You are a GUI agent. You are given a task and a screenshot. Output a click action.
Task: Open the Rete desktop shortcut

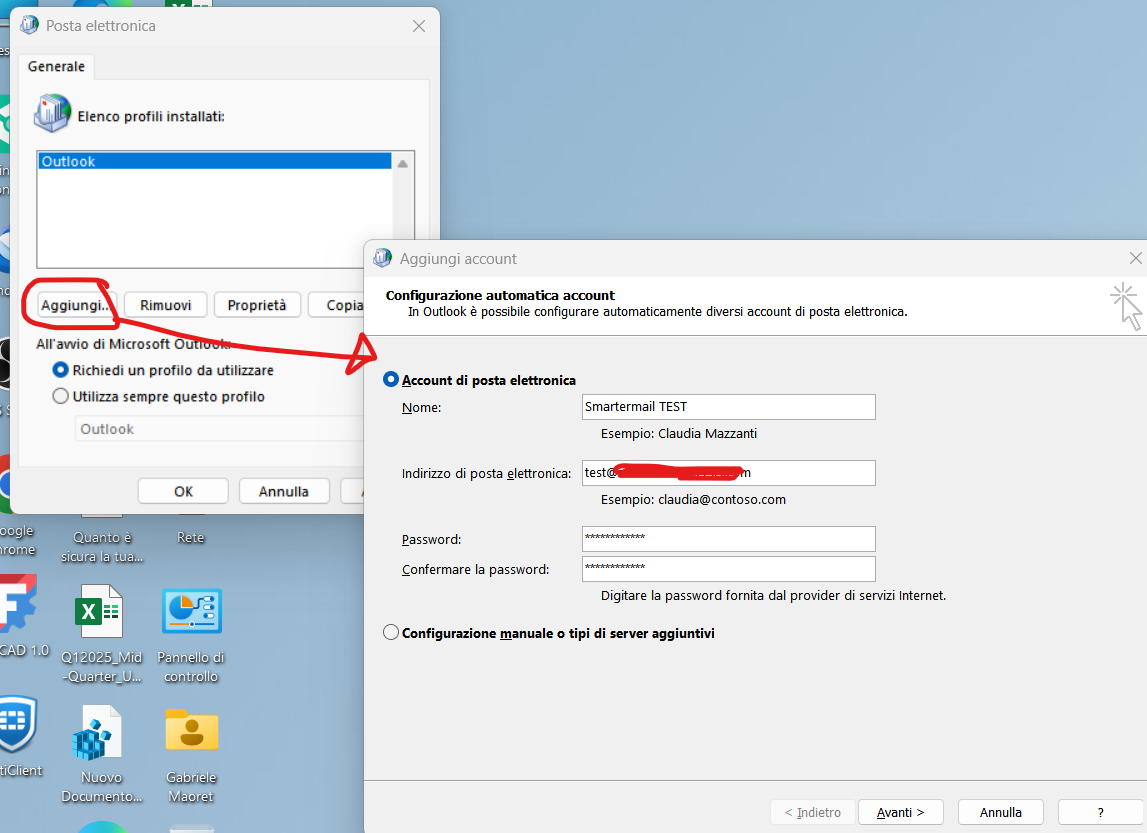[190, 538]
